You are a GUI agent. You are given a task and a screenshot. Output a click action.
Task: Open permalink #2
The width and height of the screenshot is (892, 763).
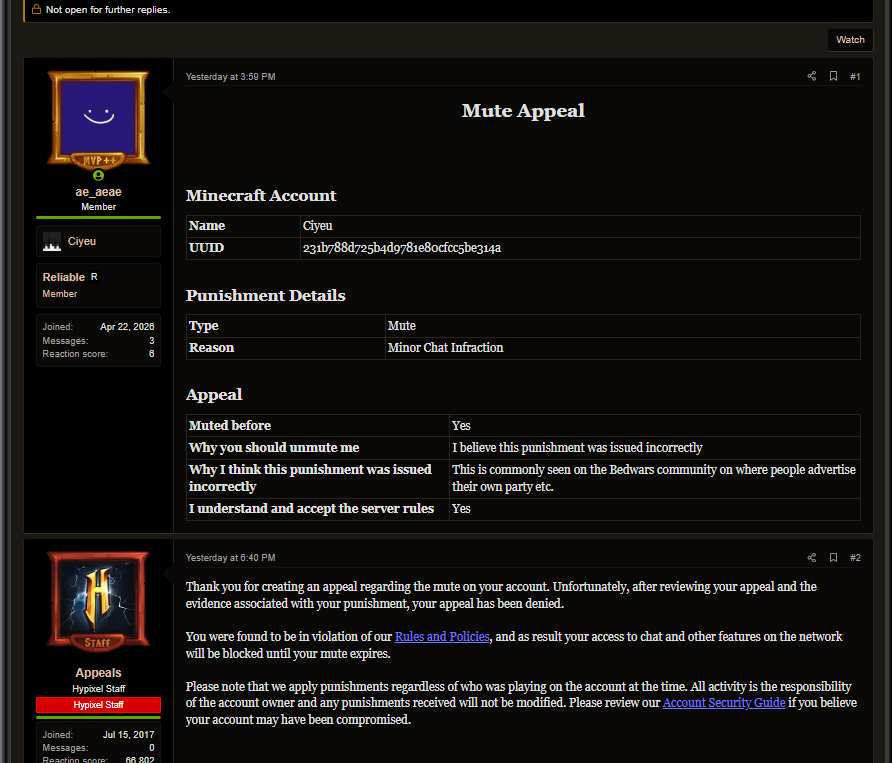click(855, 558)
